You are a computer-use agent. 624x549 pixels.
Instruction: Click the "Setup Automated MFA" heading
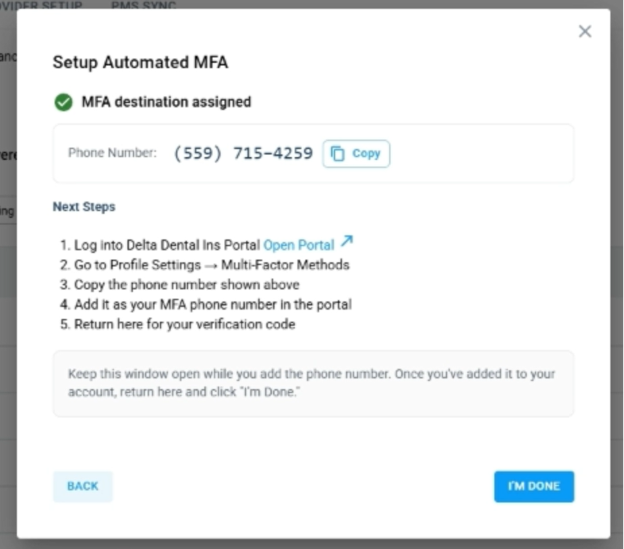(x=140, y=62)
